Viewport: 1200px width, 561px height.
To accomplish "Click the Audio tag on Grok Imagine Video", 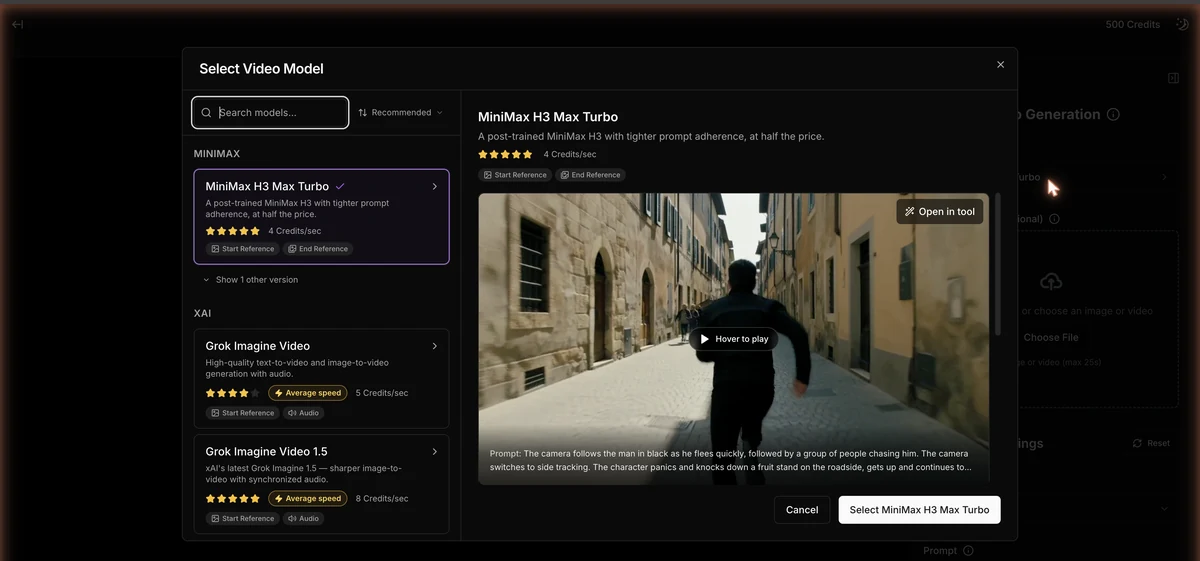I will [x=303, y=413].
